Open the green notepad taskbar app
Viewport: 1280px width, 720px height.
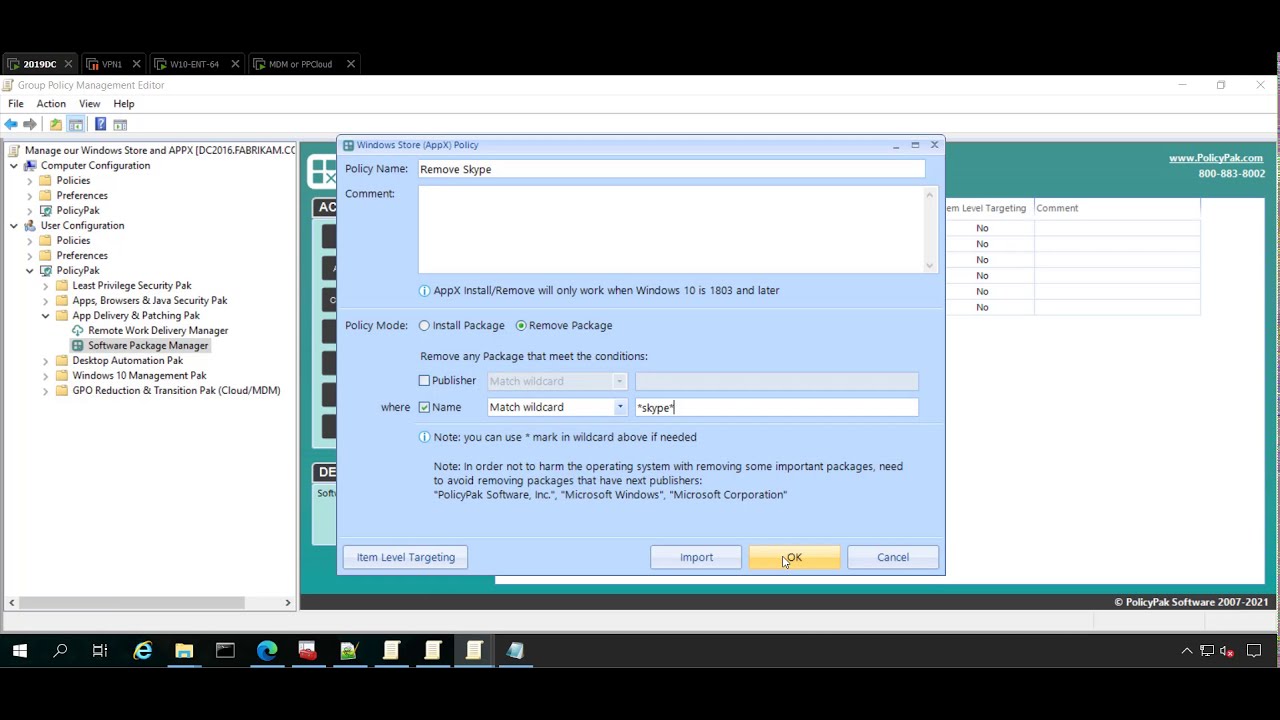pyautogui.click(x=349, y=651)
